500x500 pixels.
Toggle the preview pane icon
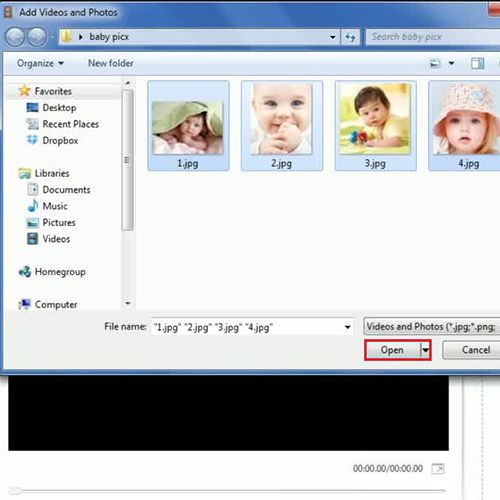tap(477, 63)
